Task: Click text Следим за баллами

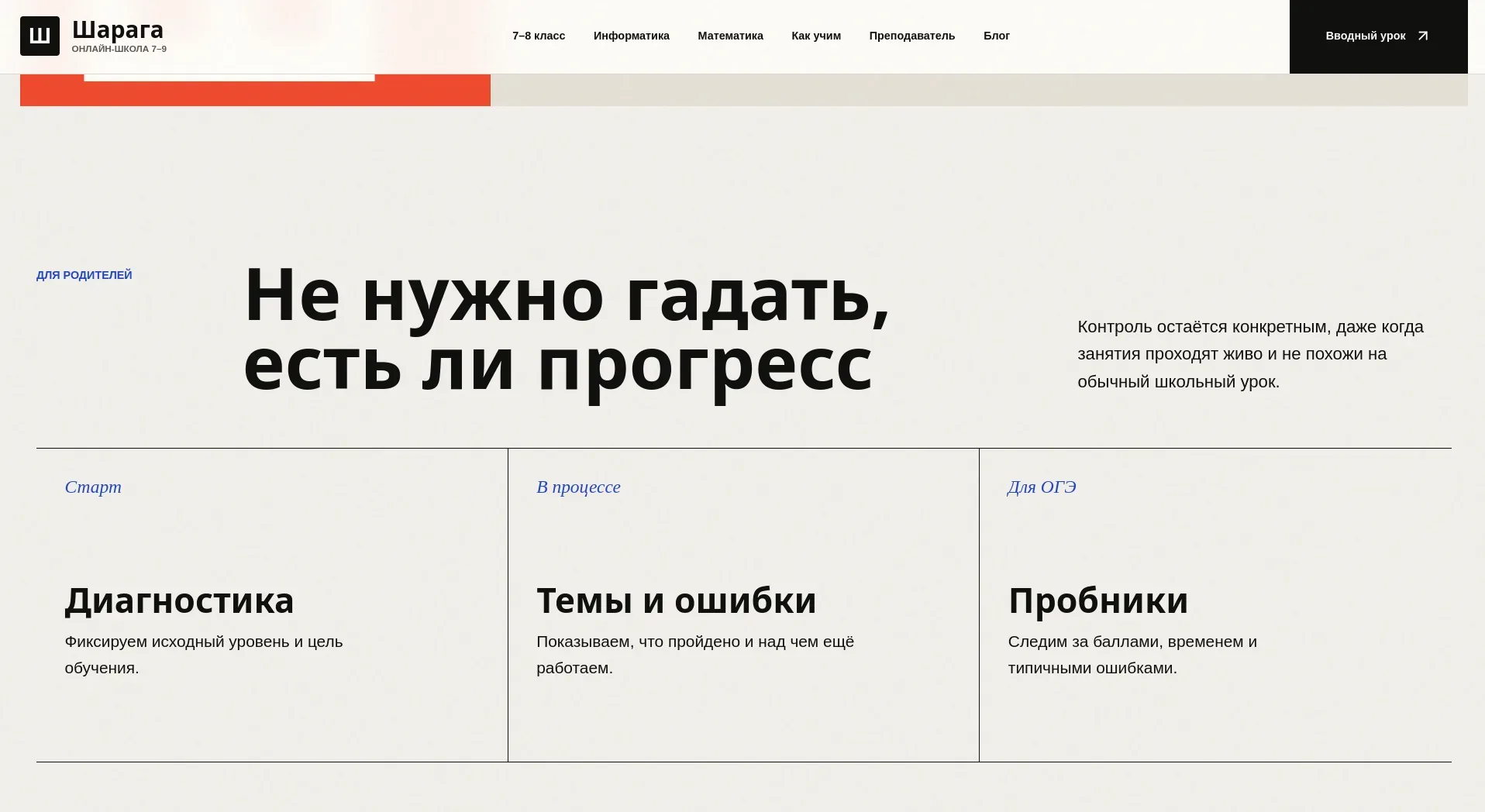Action: coord(1132,655)
